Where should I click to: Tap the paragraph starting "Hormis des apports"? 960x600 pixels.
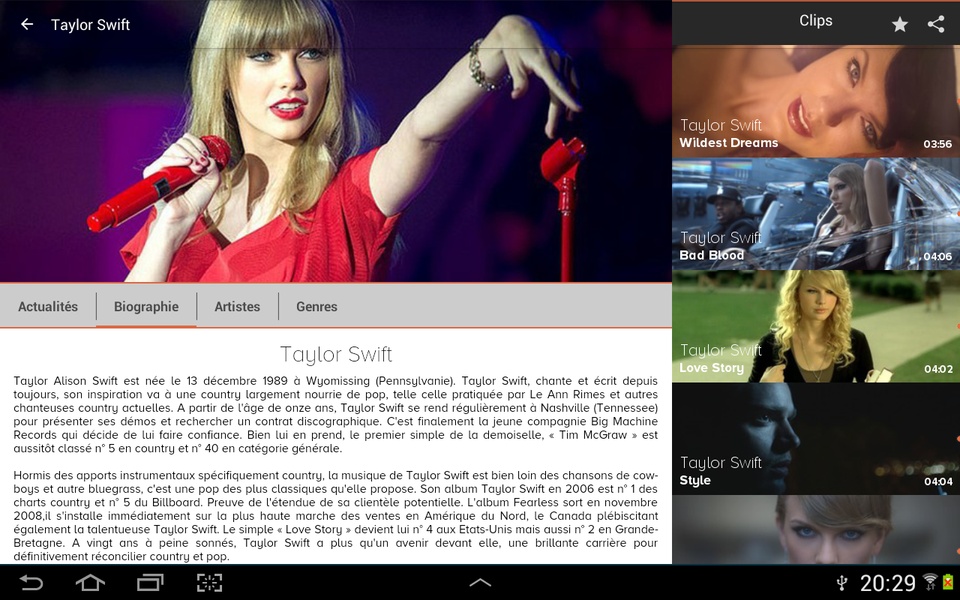(336, 516)
